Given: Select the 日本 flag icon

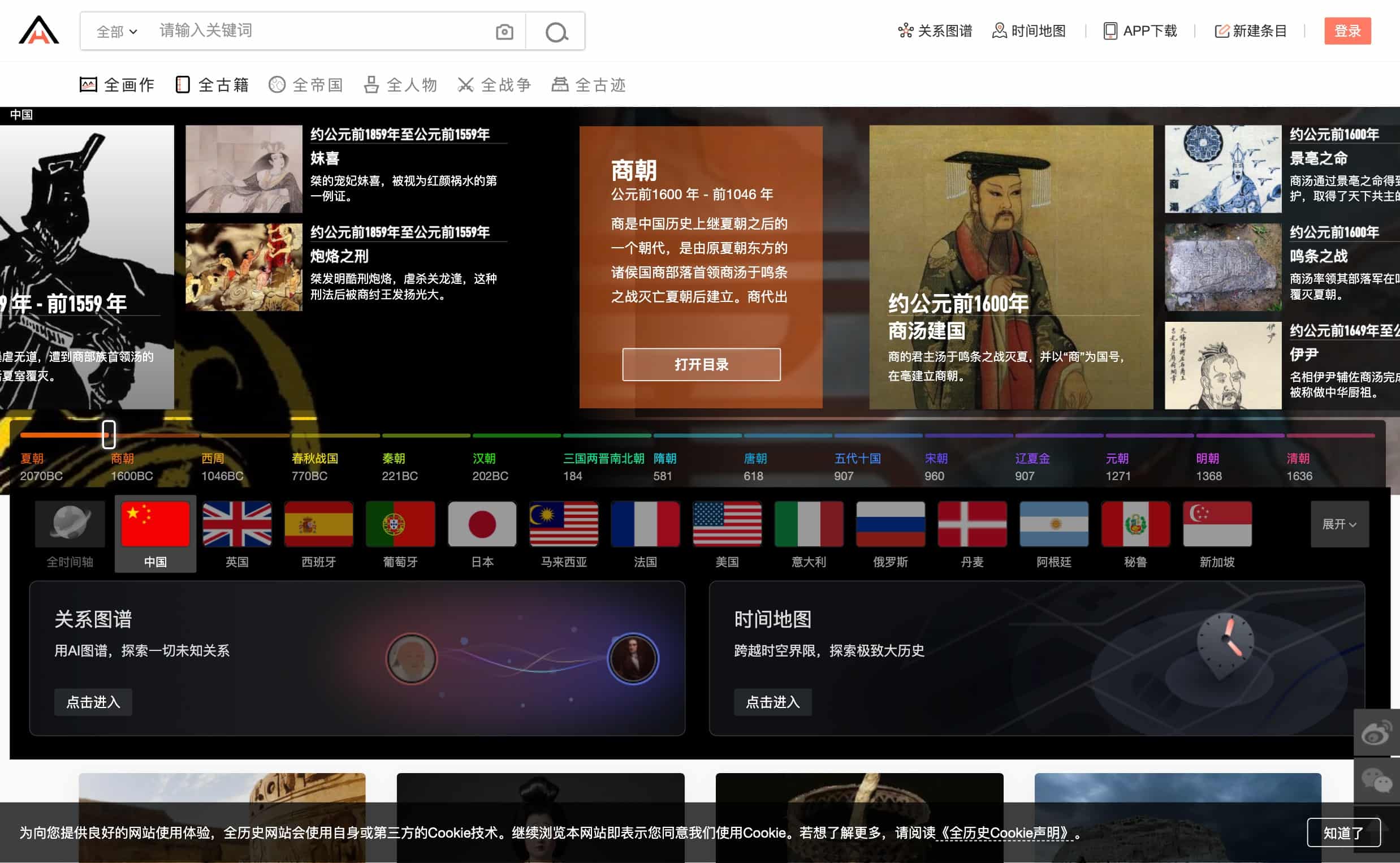Looking at the screenshot, I should [x=482, y=523].
